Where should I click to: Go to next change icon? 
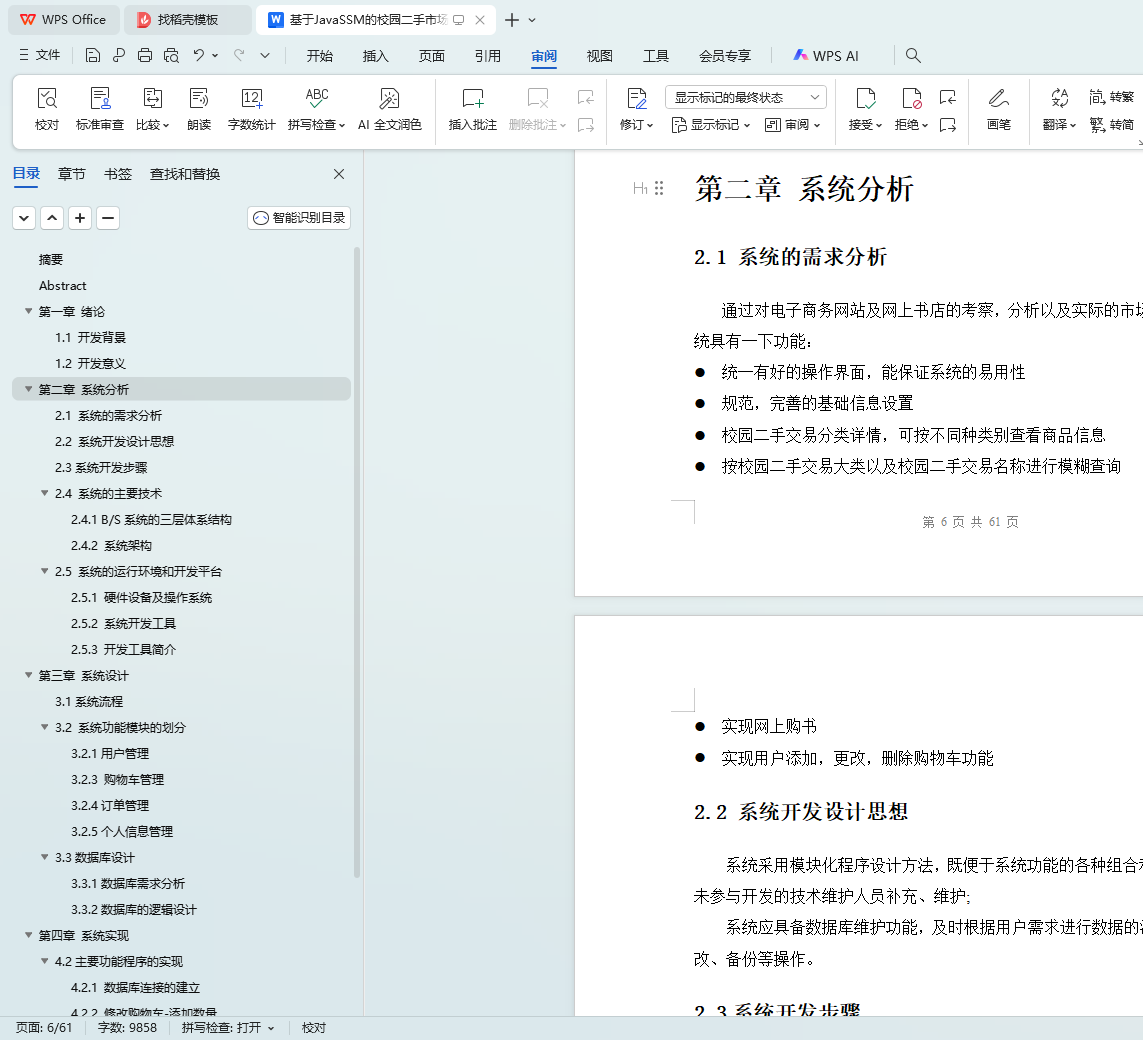coord(948,125)
